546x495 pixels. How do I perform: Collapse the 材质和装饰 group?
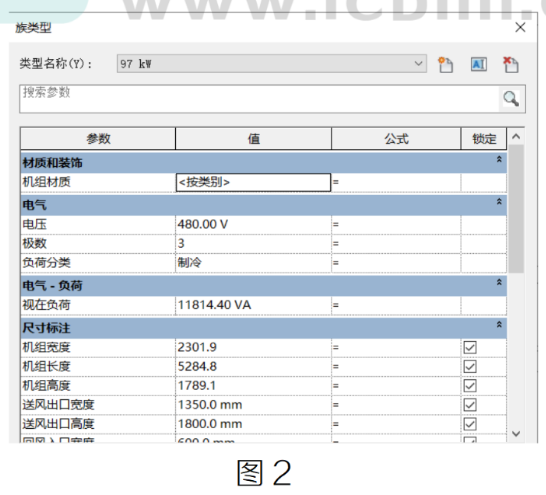tap(499, 159)
